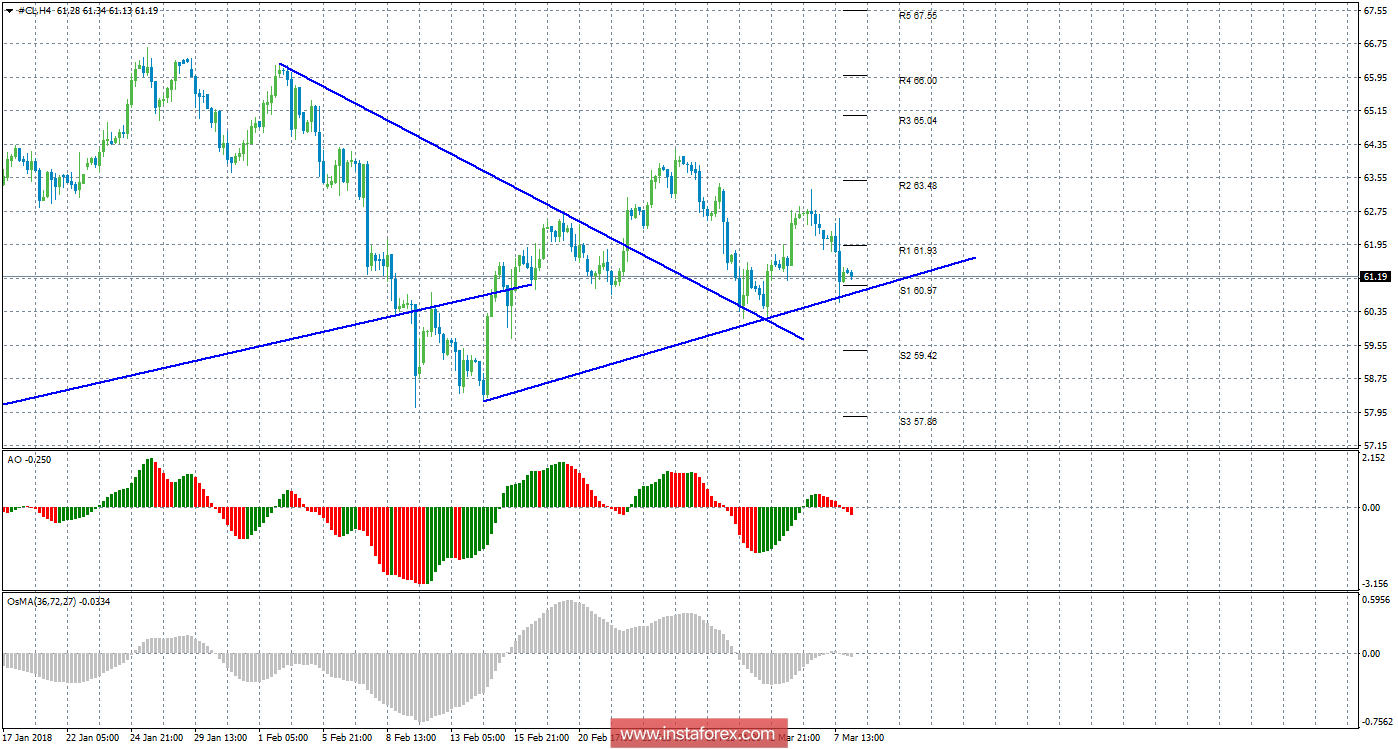
Task: Select the R1 61.93 pivot label
Action: (x=918, y=250)
